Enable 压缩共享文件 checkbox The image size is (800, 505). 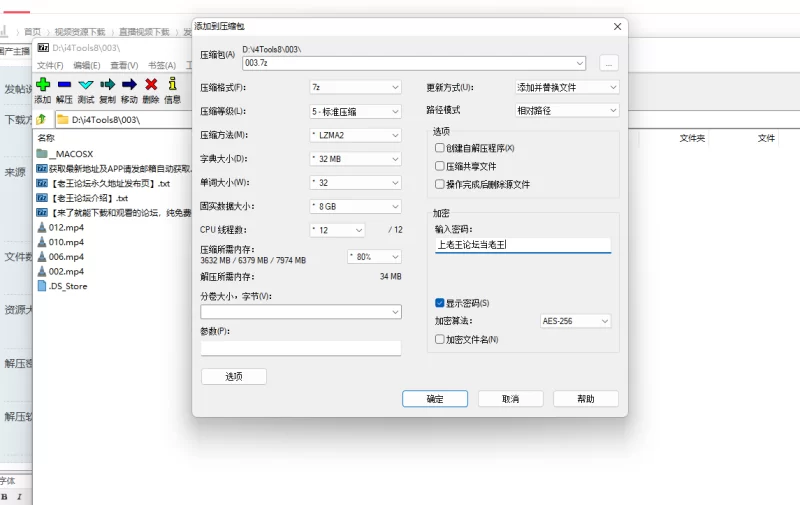[x=439, y=166]
